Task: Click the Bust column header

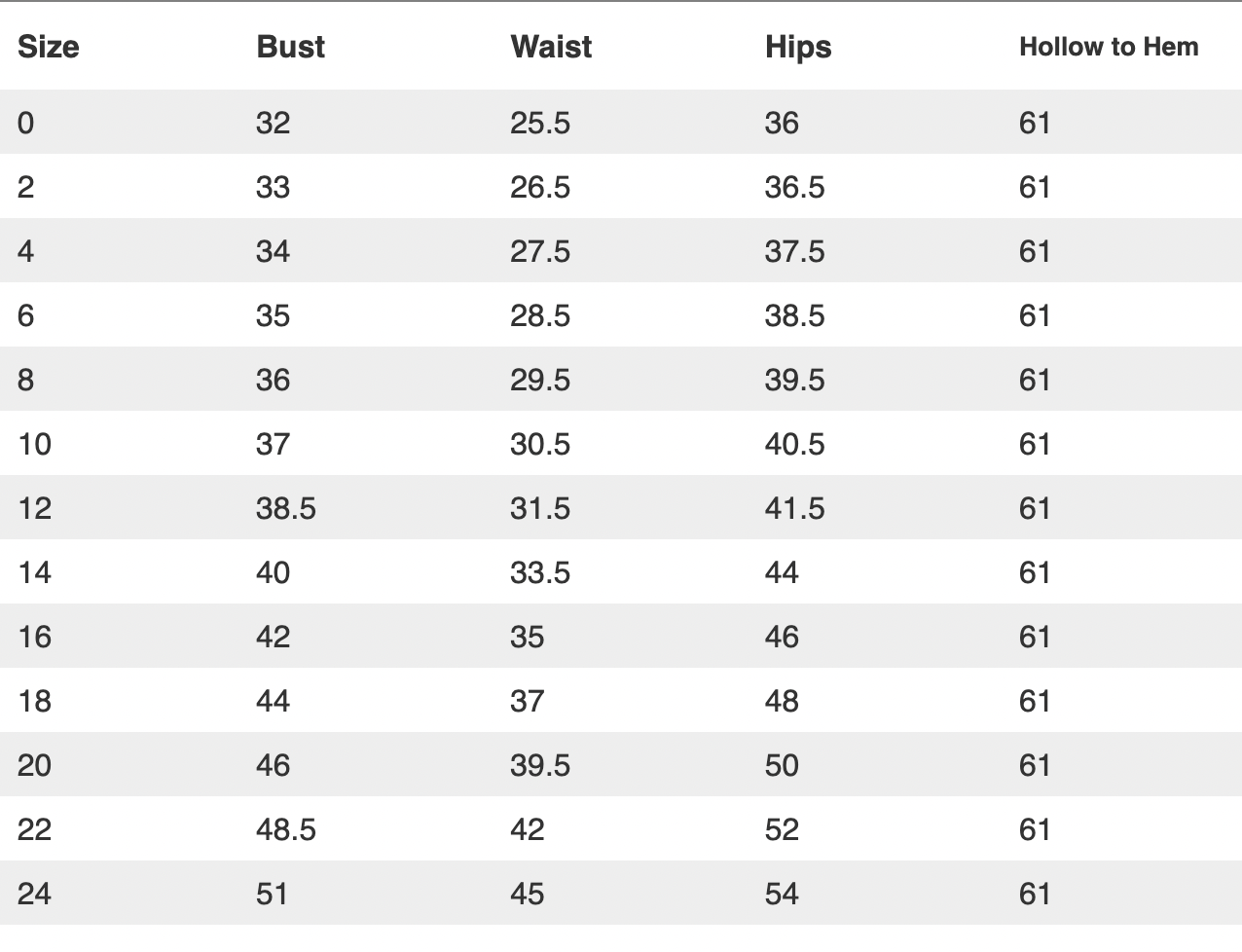Action: click(290, 47)
